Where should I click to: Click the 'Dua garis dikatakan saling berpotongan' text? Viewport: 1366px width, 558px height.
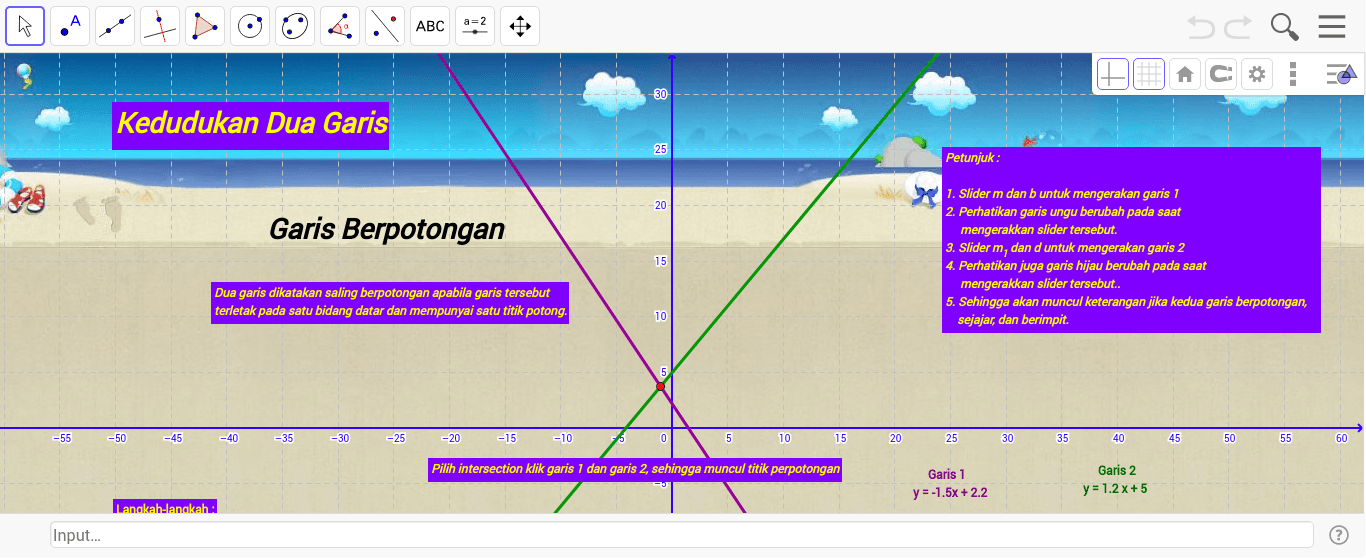point(391,302)
